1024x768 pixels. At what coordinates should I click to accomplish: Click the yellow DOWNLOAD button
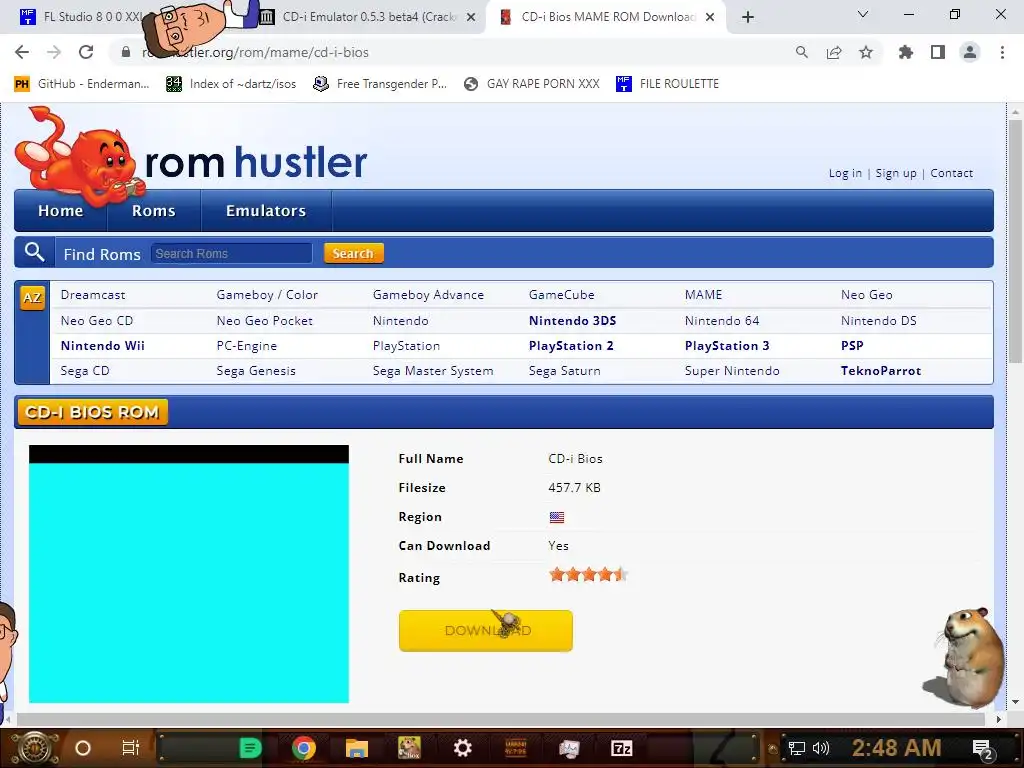(486, 631)
